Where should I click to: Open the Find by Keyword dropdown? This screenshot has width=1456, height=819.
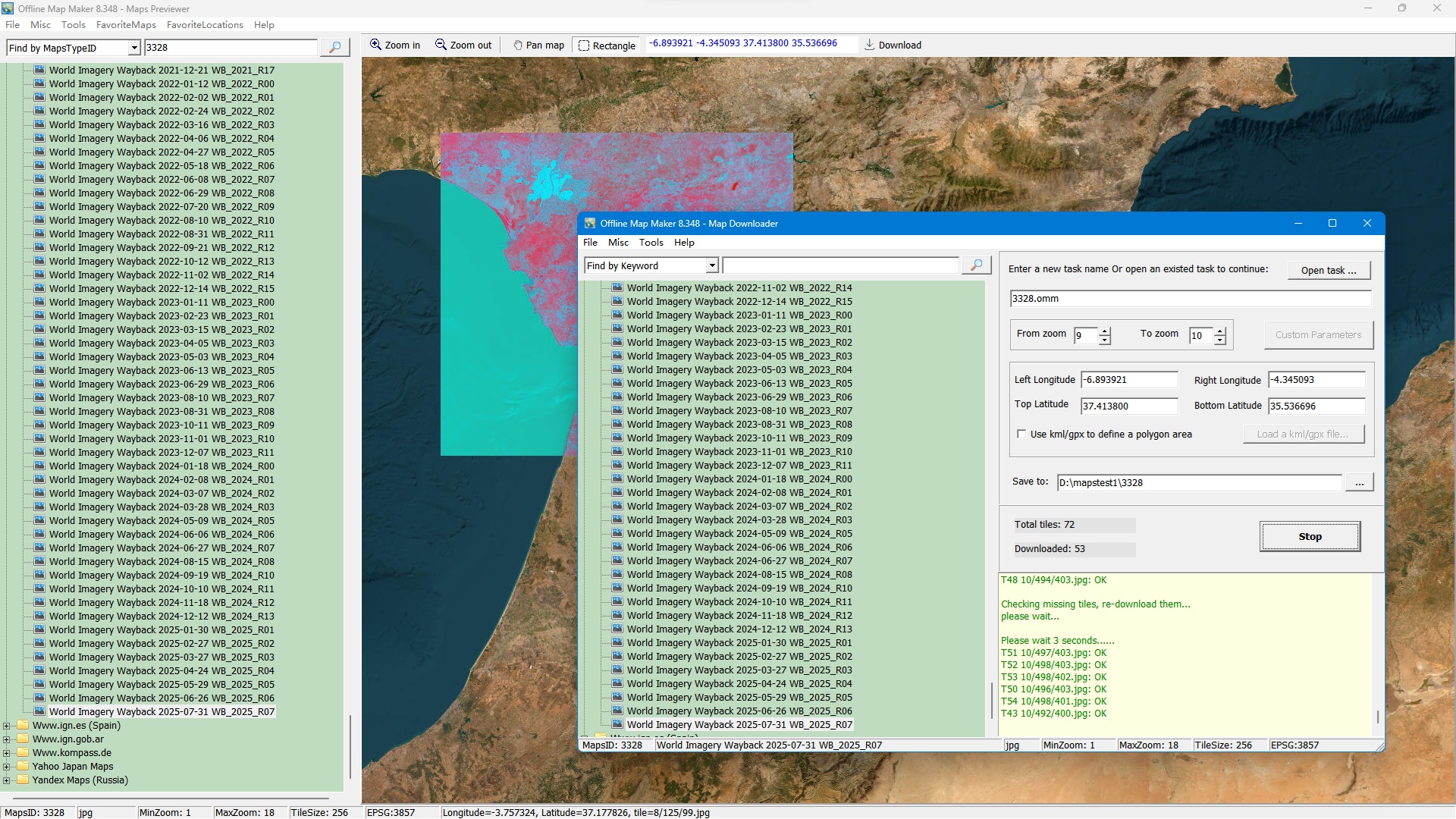pos(712,265)
